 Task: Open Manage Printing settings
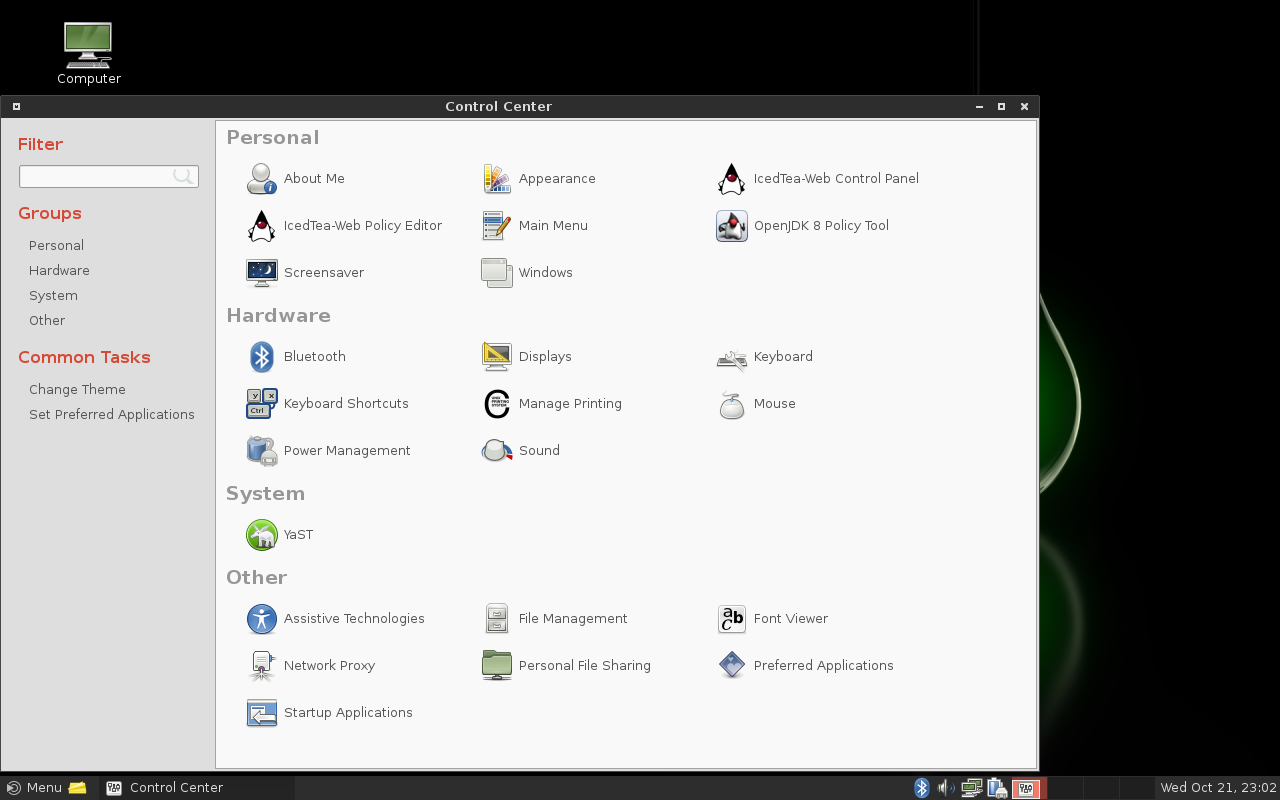pyautogui.click(x=497, y=404)
